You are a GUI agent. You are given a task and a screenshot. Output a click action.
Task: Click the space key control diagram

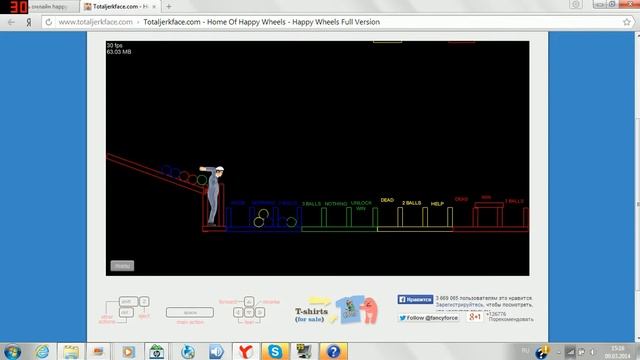(x=190, y=312)
